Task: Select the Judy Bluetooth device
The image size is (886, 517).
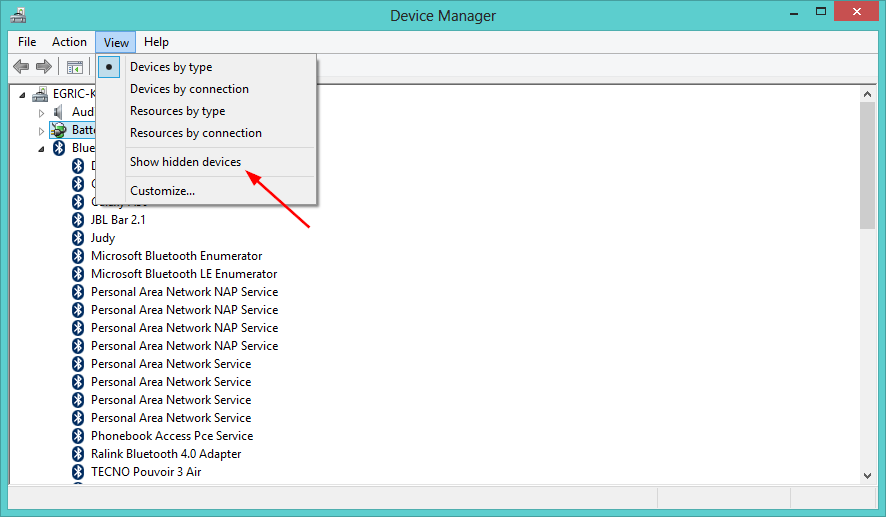Action: coord(103,238)
